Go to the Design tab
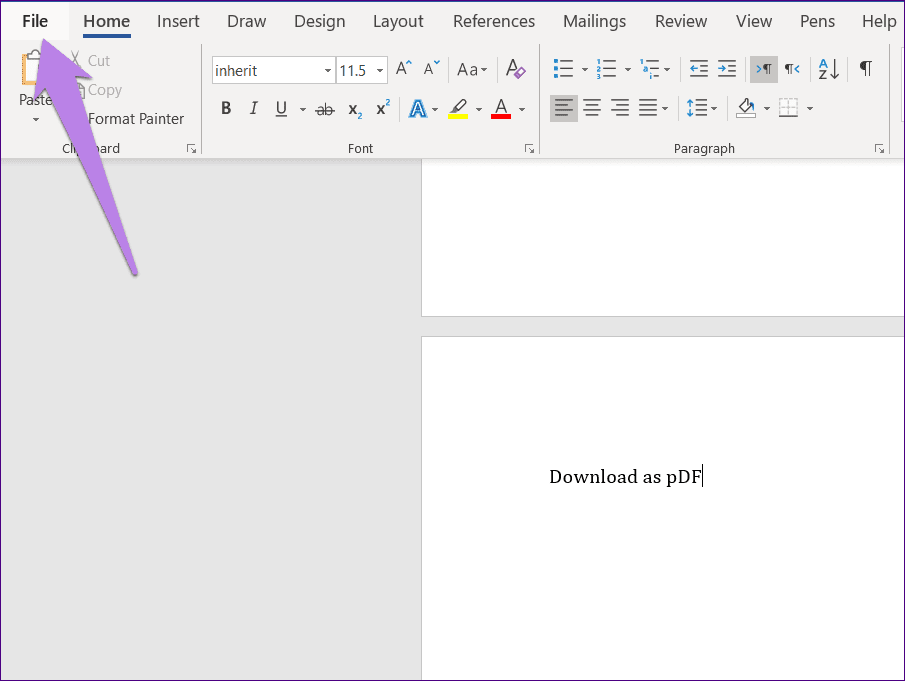The height and width of the screenshot is (681, 905). (x=319, y=21)
